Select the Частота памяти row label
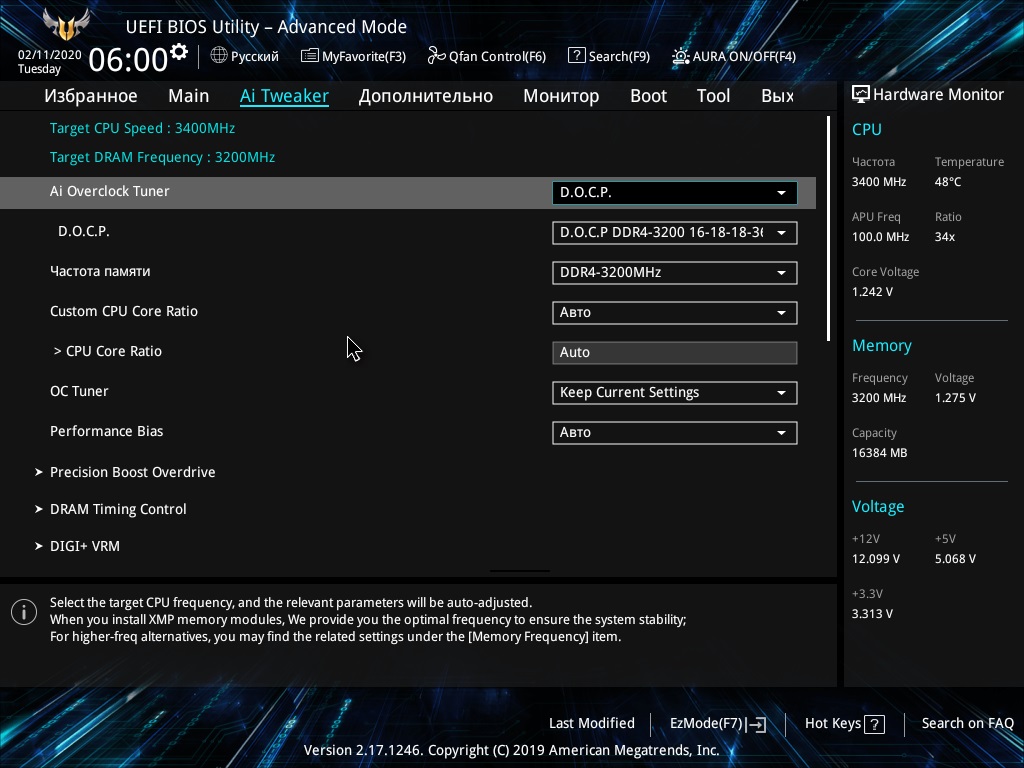Image resolution: width=1024 pixels, height=768 pixels. pyautogui.click(x=100, y=272)
